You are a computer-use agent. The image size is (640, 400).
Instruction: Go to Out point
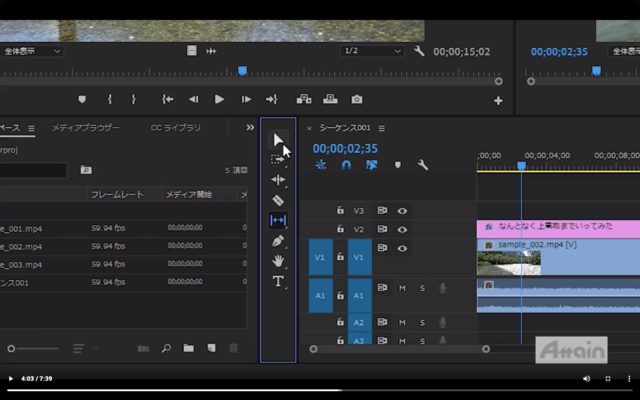tap(272, 99)
